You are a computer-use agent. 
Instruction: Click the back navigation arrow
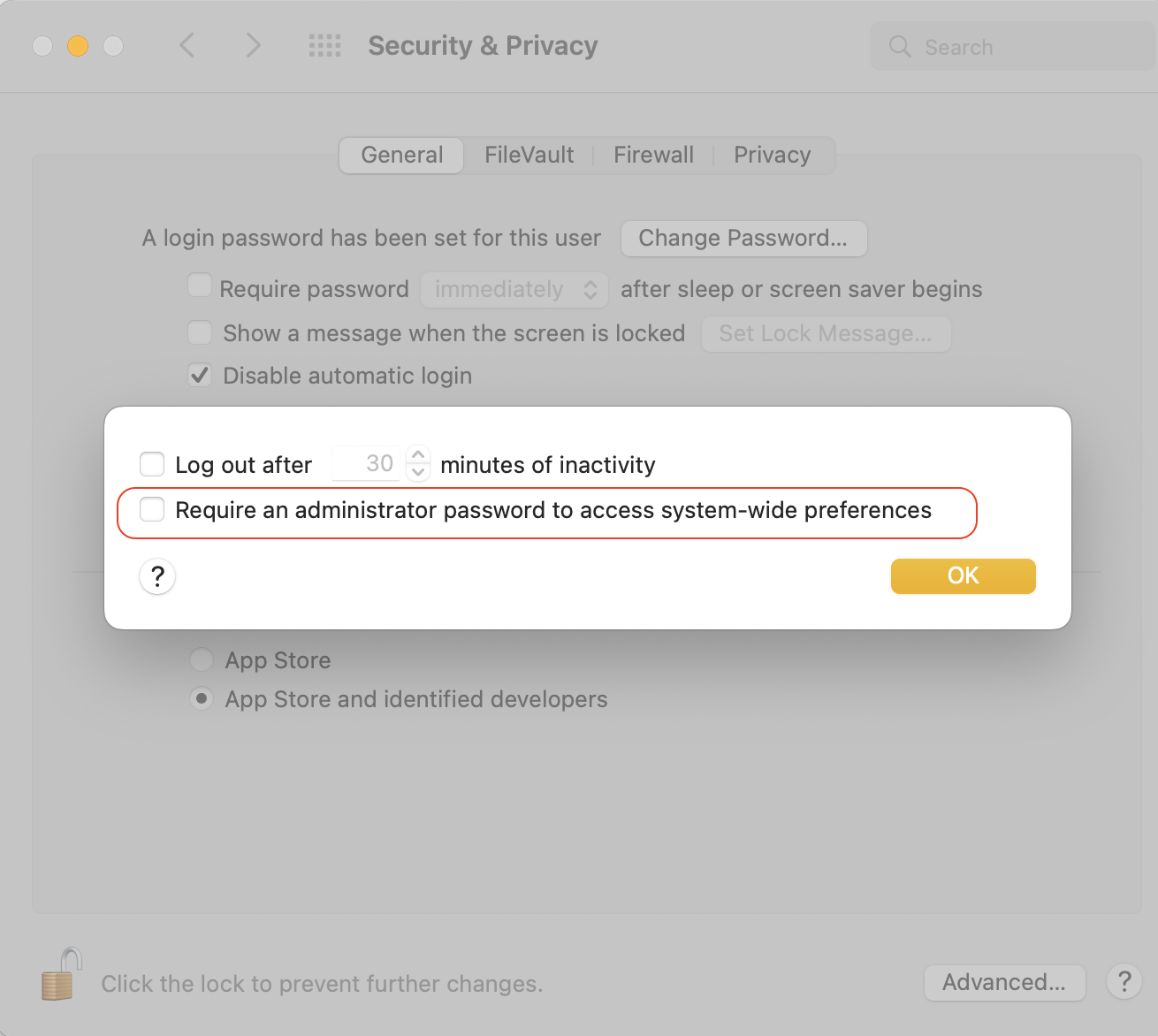click(187, 45)
